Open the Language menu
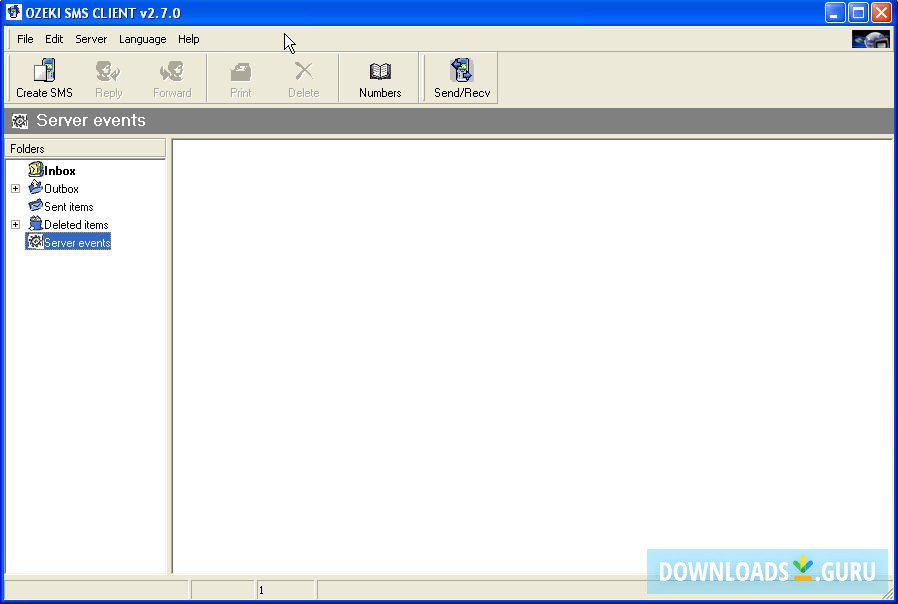Viewport: 898px width, 604px height. [142, 39]
